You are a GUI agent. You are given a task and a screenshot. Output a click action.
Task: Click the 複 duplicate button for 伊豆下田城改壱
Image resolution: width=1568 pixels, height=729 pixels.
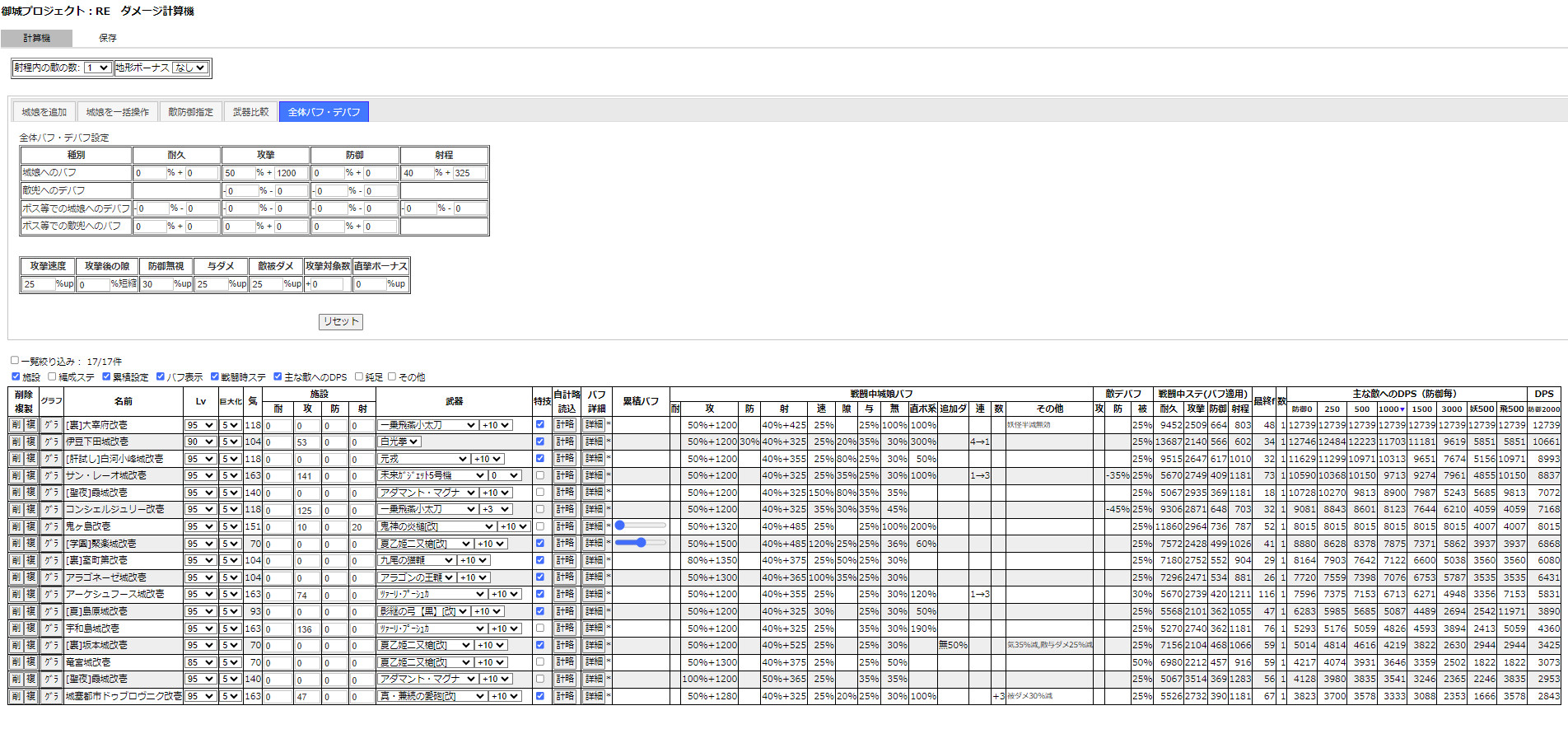[x=30, y=442]
